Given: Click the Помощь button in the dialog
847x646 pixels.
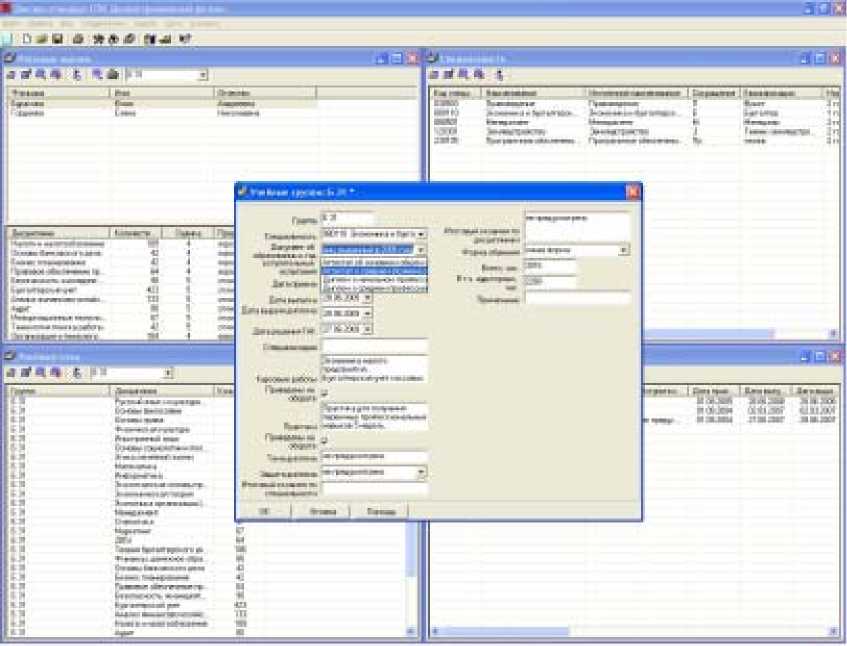Looking at the screenshot, I should pyautogui.click(x=381, y=511).
